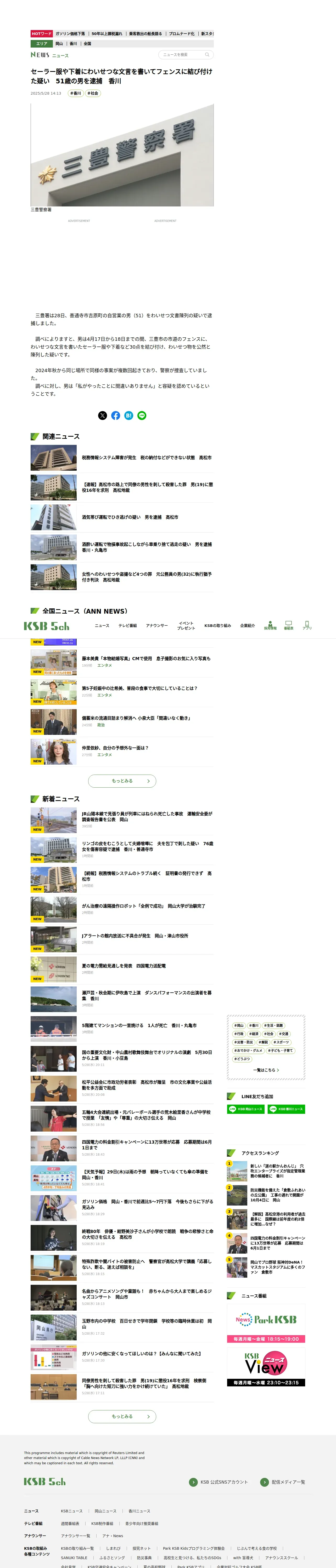This screenshot has height=1568, width=336.
Task: Select 企業紹介 in the navigation bar
Action: 248,626
